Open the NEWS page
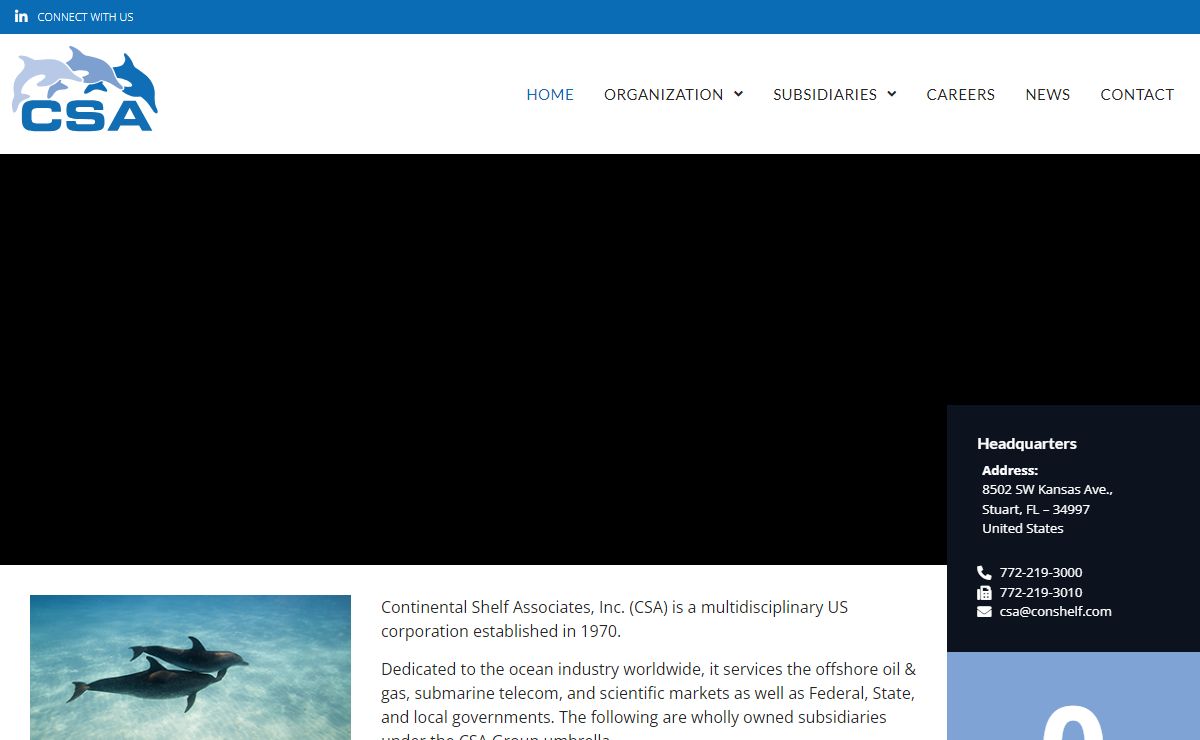The height and width of the screenshot is (740, 1200). point(1047,94)
